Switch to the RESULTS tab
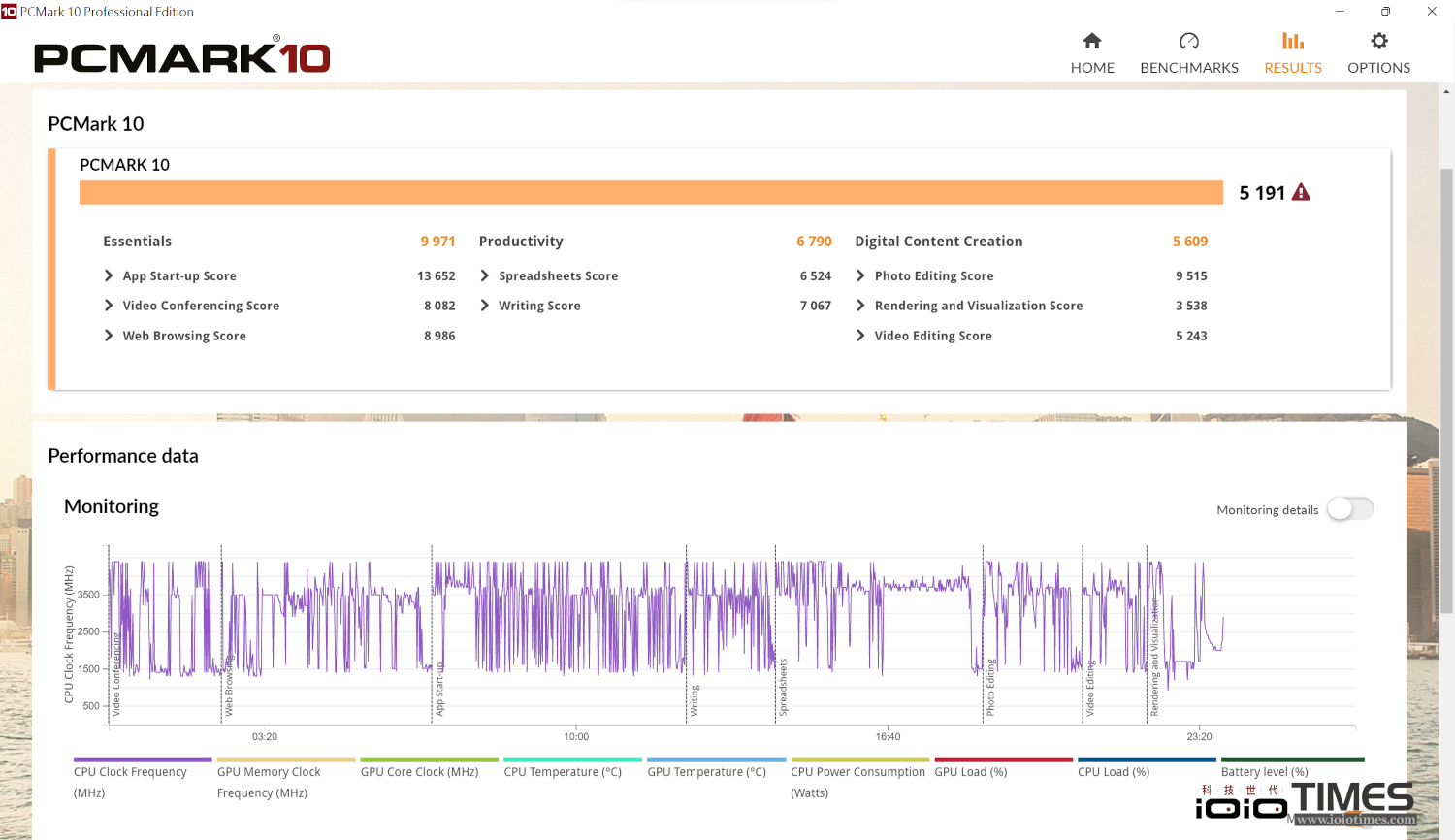 [1293, 68]
